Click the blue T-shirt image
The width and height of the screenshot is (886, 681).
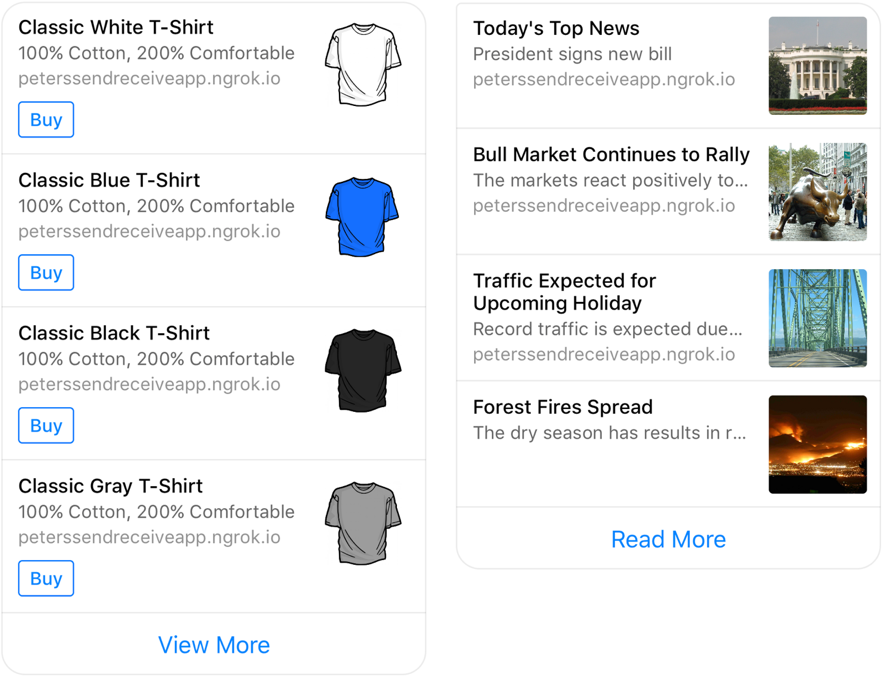[x=363, y=217]
